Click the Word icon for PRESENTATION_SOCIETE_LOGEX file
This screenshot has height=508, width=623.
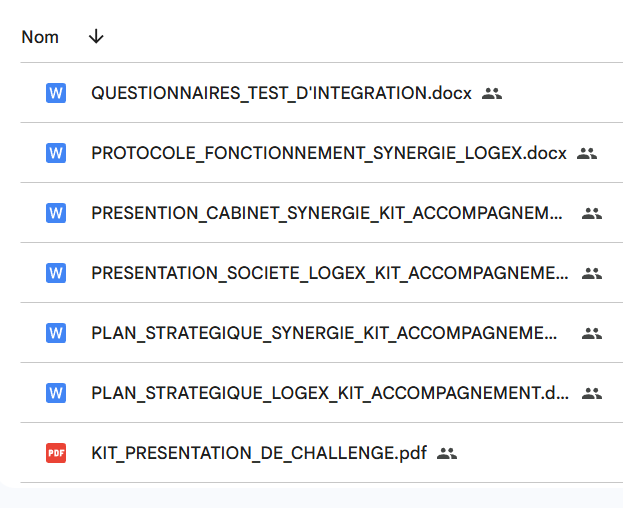[56, 273]
